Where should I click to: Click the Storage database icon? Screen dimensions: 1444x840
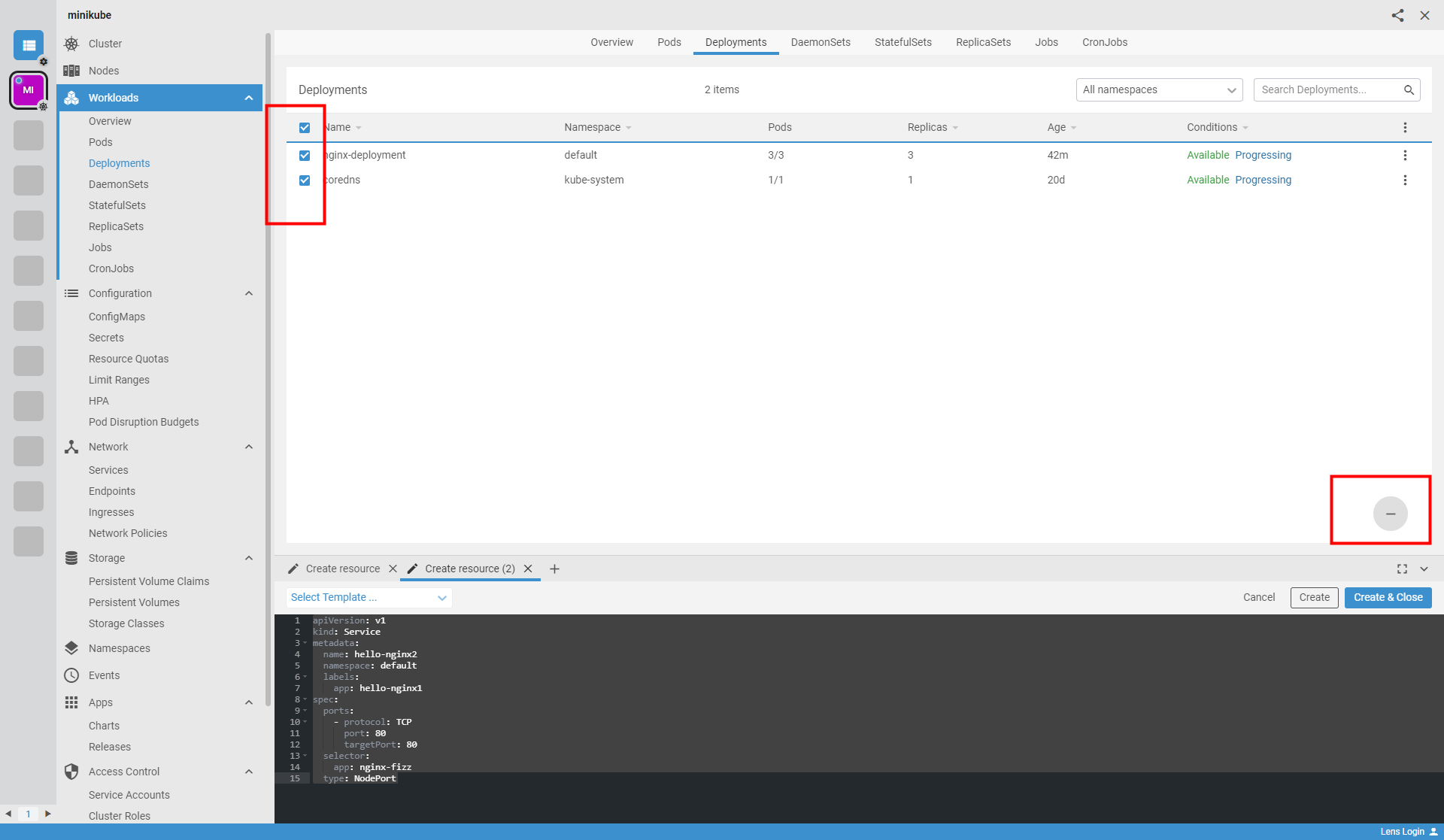(x=71, y=558)
